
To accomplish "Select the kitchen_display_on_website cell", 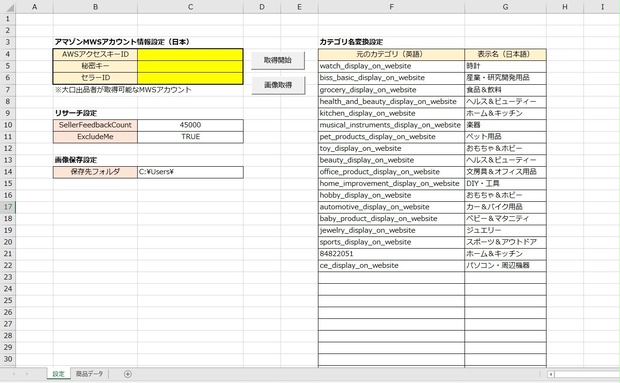I will tap(391, 113).
